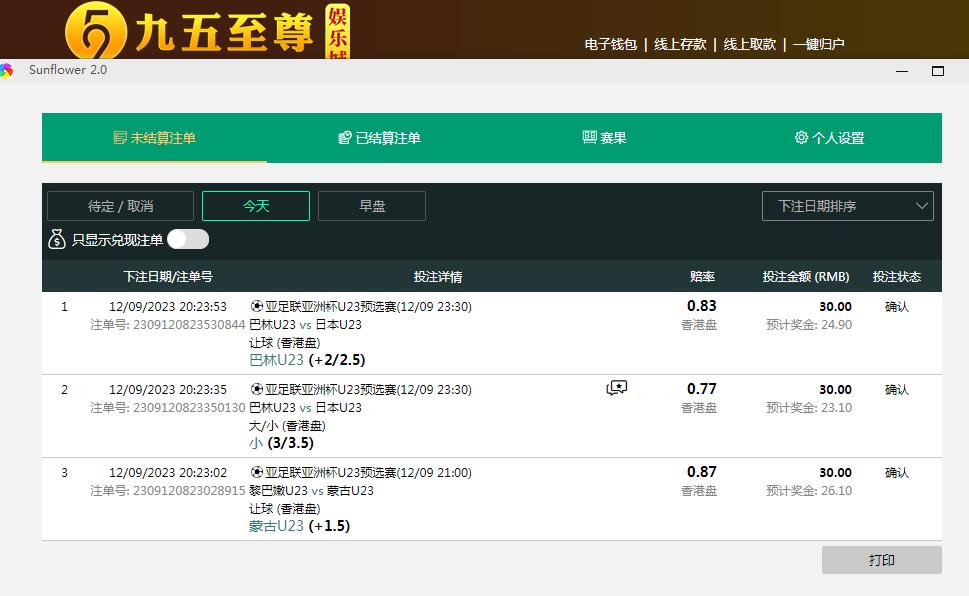This screenshot has width=969, height=596.
Task: Toggle the 只显示兑现注单 switch
Action: pyautogui.click(x=188, y=240)
